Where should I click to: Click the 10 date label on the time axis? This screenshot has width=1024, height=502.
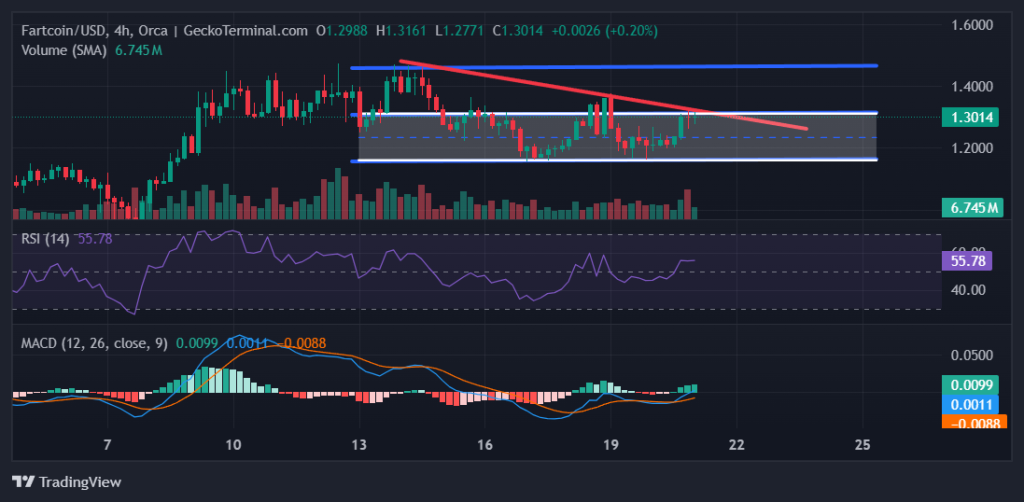[x=233, y=445]
